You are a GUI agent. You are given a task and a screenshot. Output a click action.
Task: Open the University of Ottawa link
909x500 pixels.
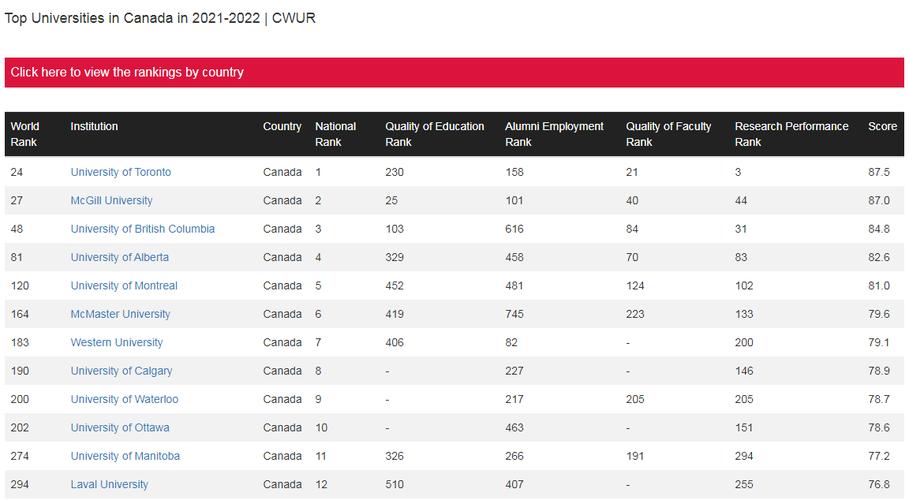[120, 428]
